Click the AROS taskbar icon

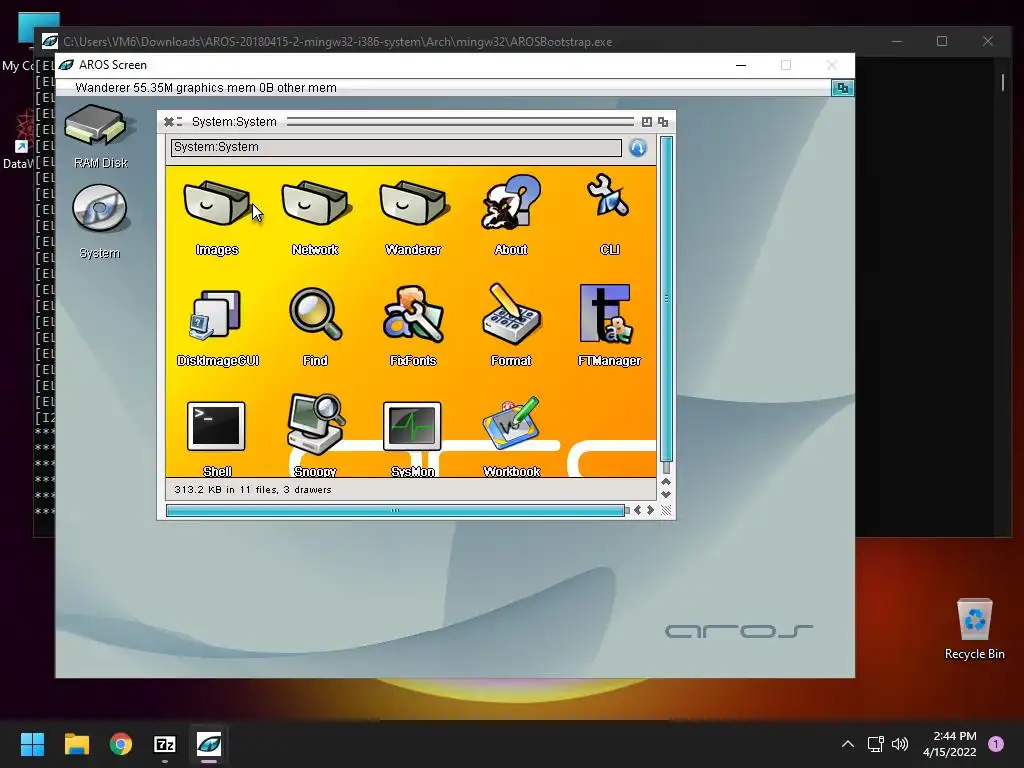click(x=209, y=744)
